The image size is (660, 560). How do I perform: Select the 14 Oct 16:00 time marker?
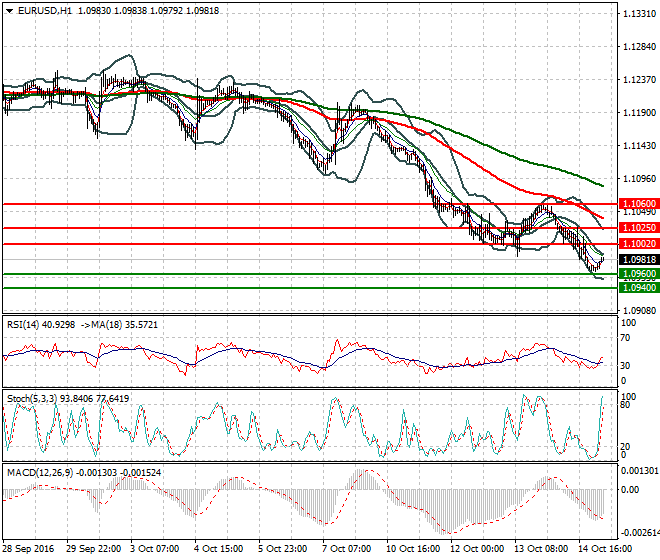[602, 549]
